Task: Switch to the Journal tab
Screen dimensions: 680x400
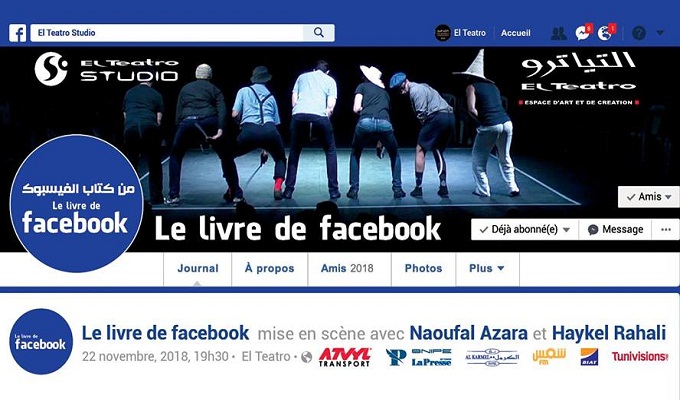Action: [198, 269]
